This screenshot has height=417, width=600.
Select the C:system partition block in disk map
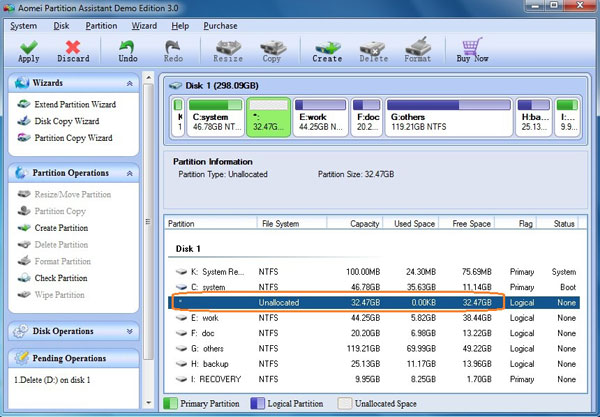(215, 118)
